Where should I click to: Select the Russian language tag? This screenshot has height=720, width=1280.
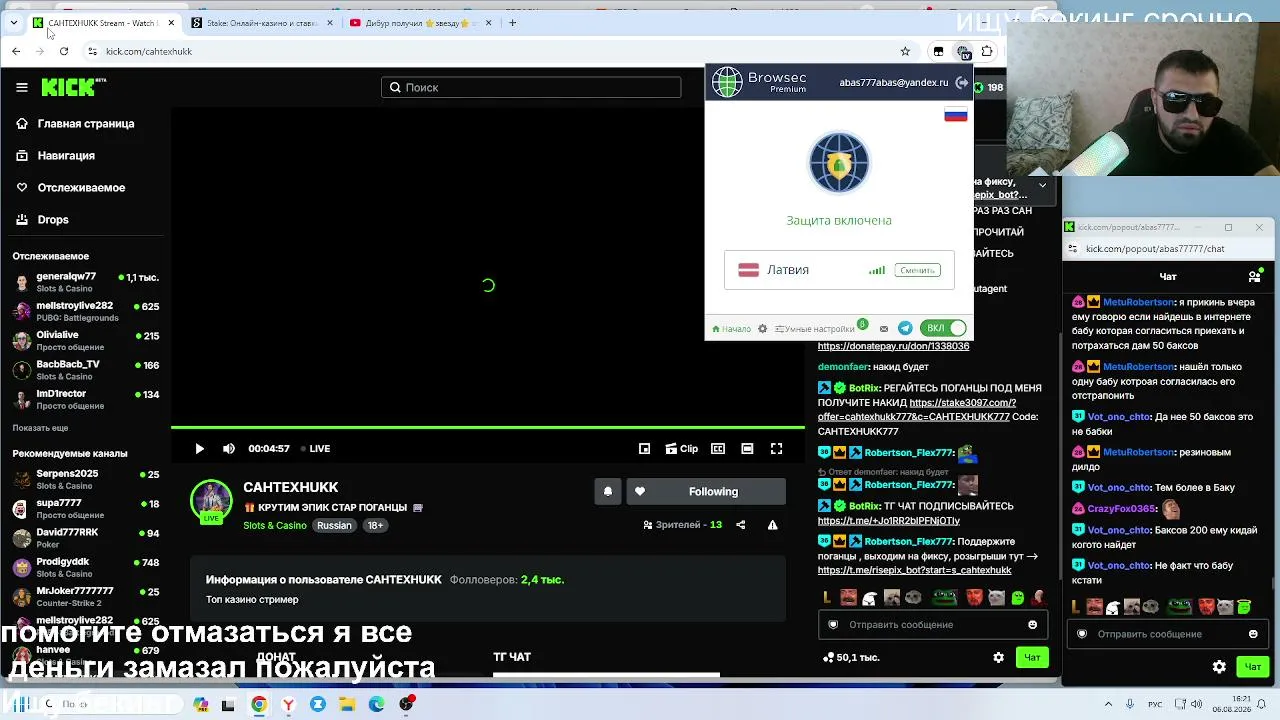(x=334, y=526)
